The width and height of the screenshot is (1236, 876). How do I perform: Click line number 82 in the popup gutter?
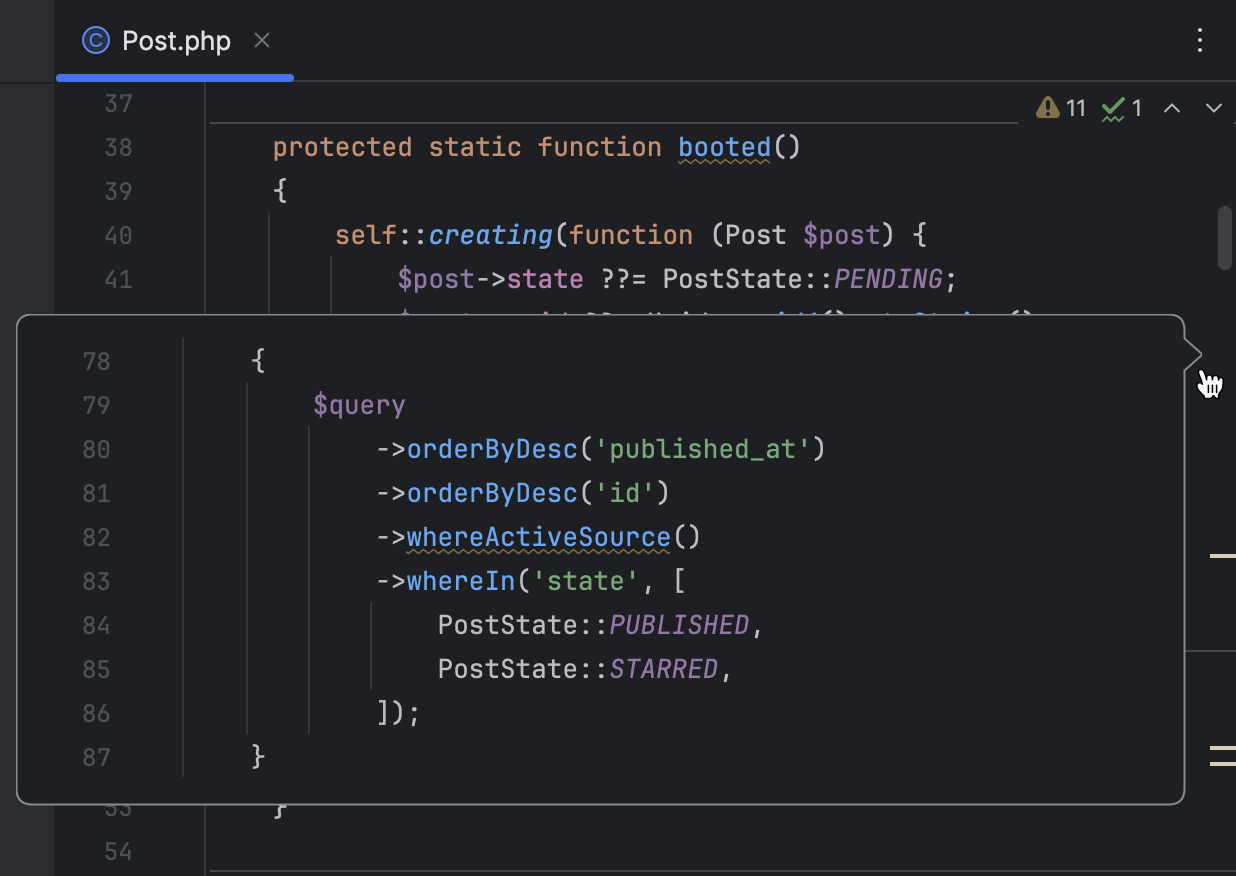[x=96, y=537]
